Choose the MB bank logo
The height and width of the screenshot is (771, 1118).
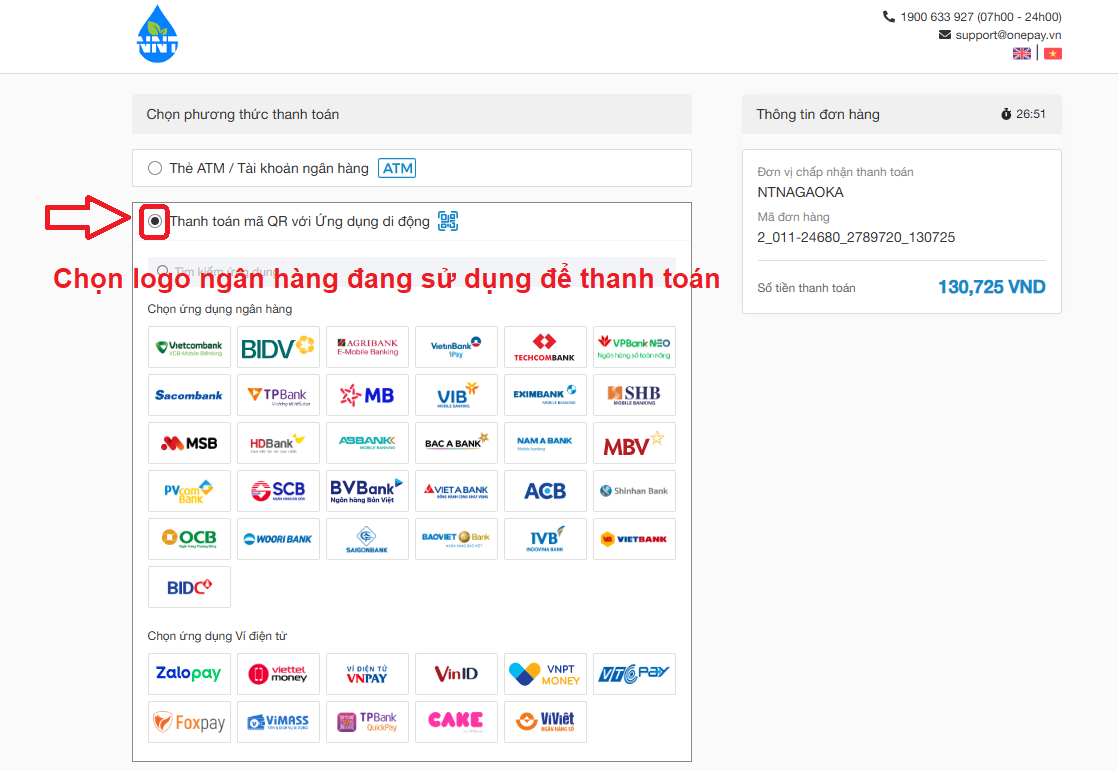(x=367, y=395)
